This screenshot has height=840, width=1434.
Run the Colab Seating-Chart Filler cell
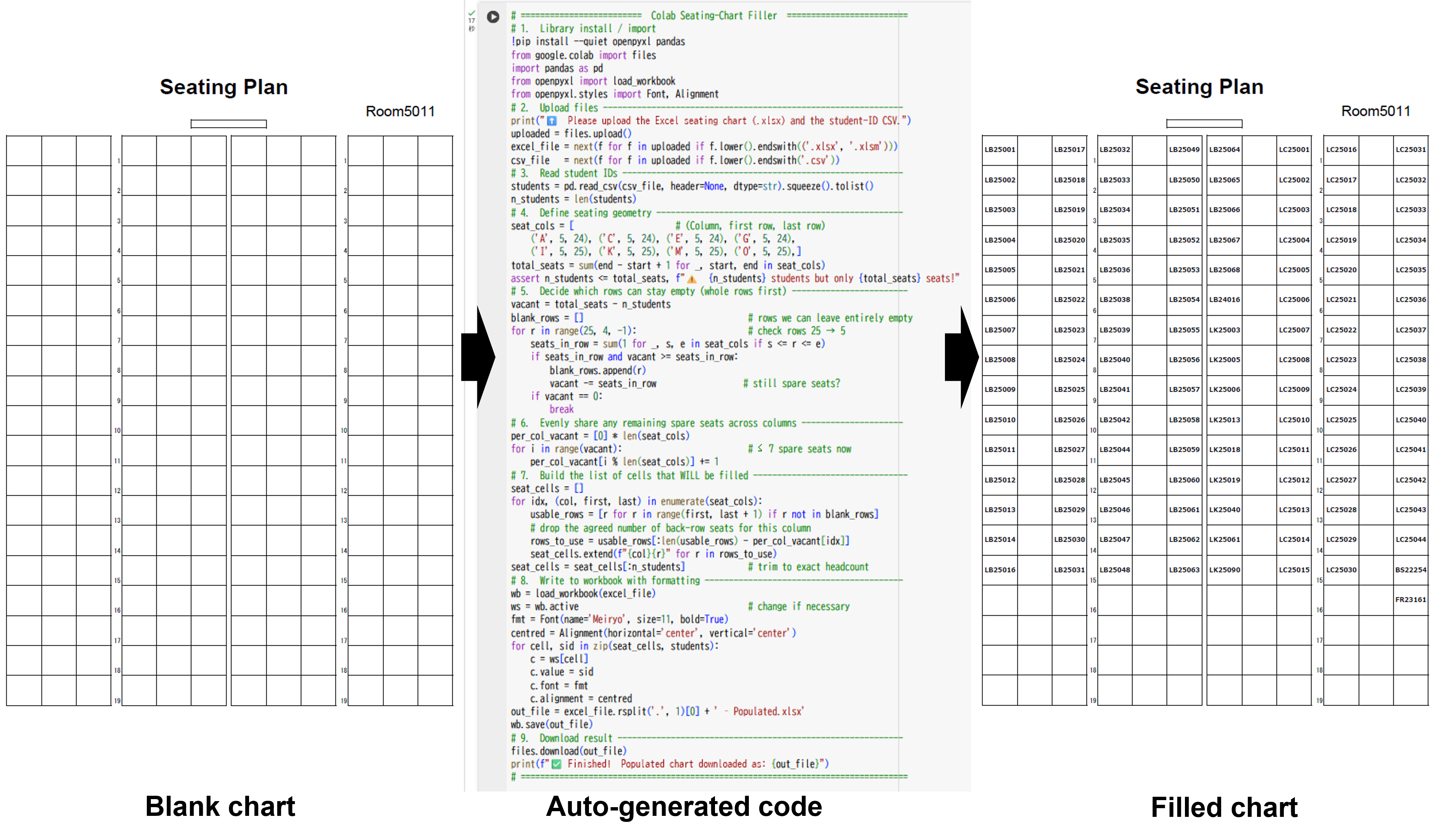(493, 17)
